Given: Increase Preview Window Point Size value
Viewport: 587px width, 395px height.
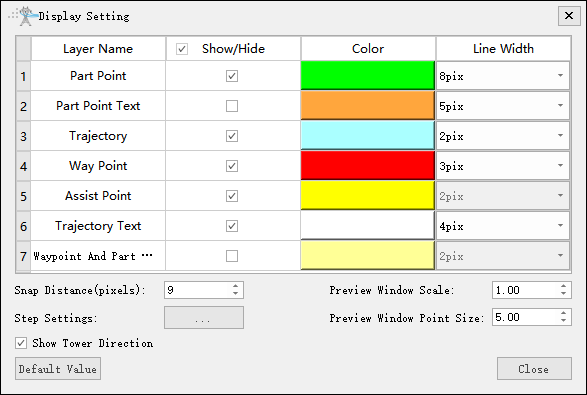Looking at the screenshot, I should click(563, 313).
